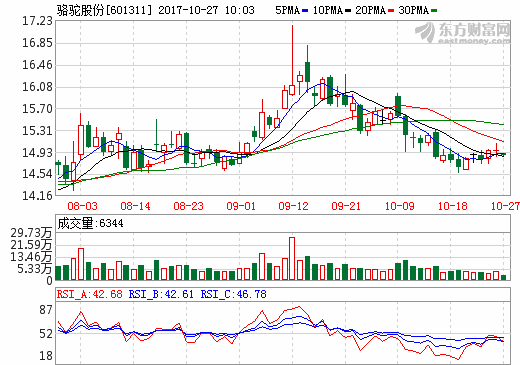This screenshot has height=365, width=520.
Task: Click the 10-18 date label
Action: coord(453,206)
